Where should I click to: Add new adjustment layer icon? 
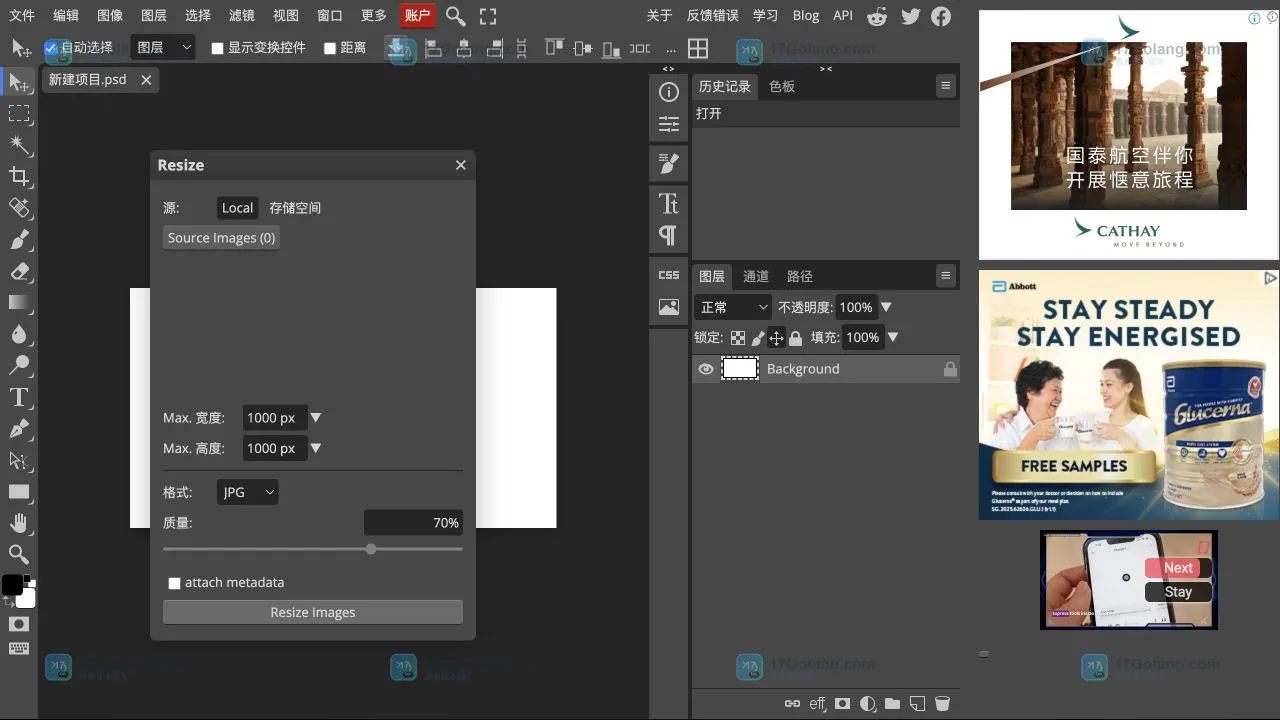[867, 704]
